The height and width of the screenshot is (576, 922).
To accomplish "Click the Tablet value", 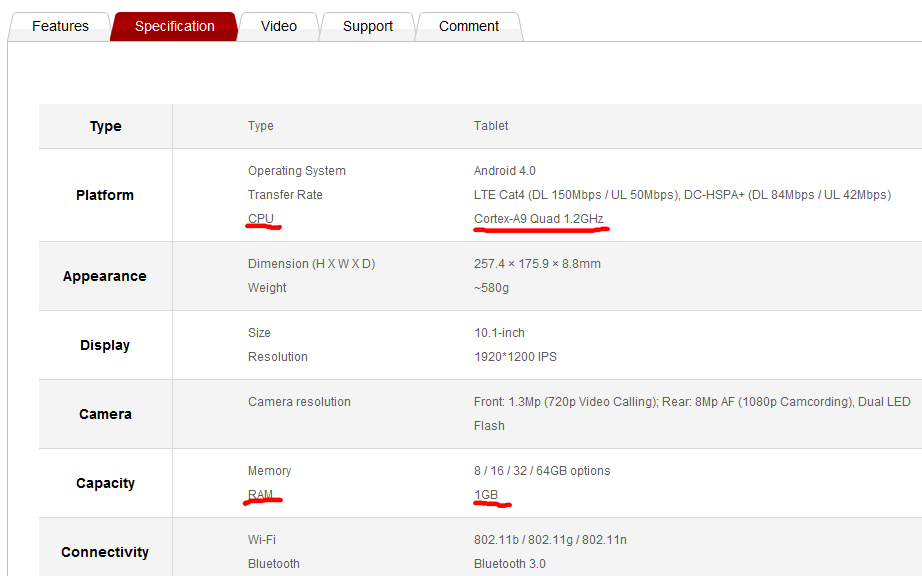I will click(491, 126).
